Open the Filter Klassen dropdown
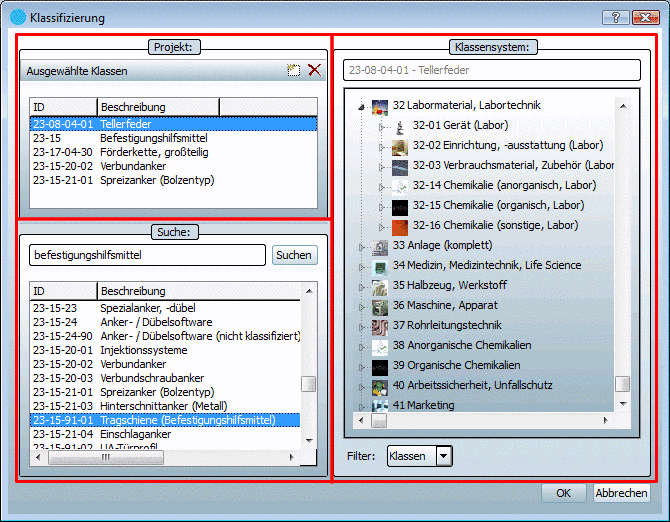Screen dimensions: 670x522 (444, 456)
